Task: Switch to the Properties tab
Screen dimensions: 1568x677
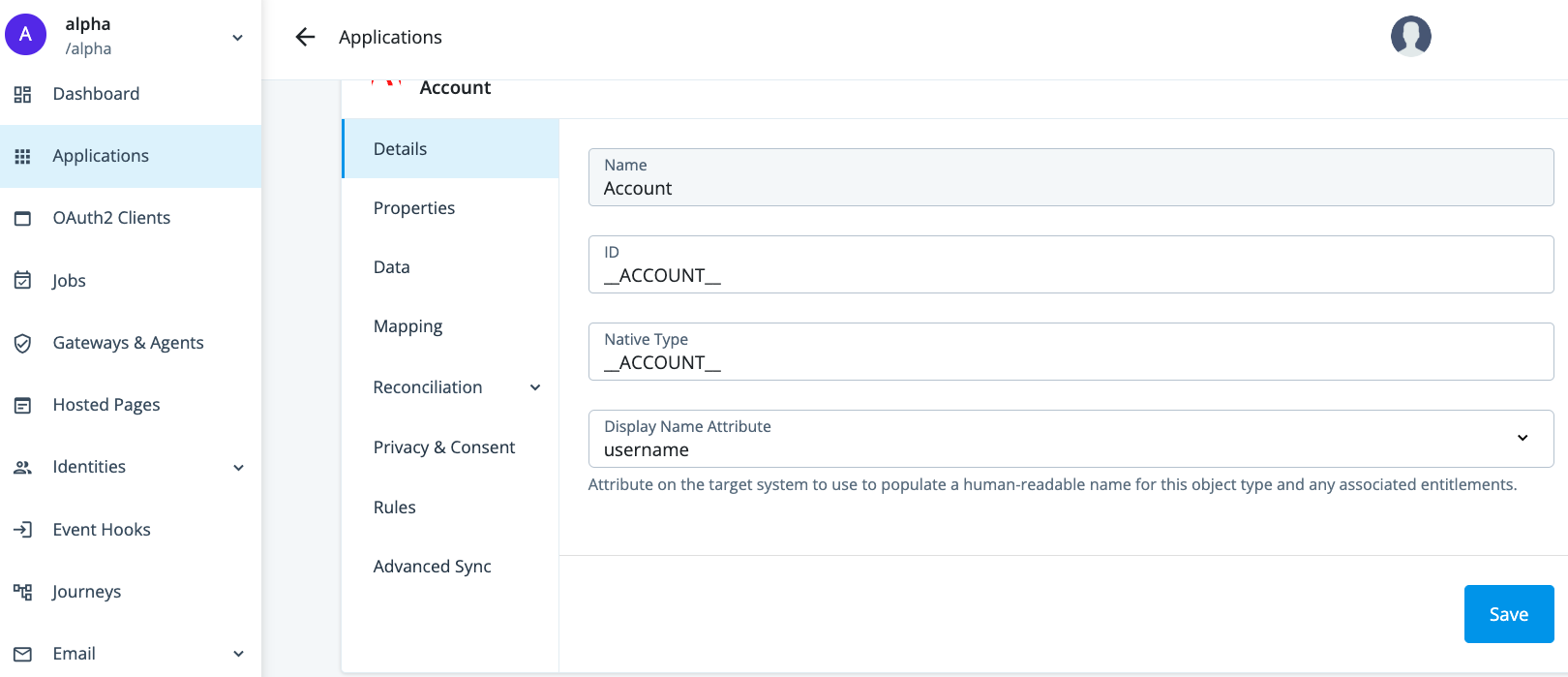Action: coord(451,208)
